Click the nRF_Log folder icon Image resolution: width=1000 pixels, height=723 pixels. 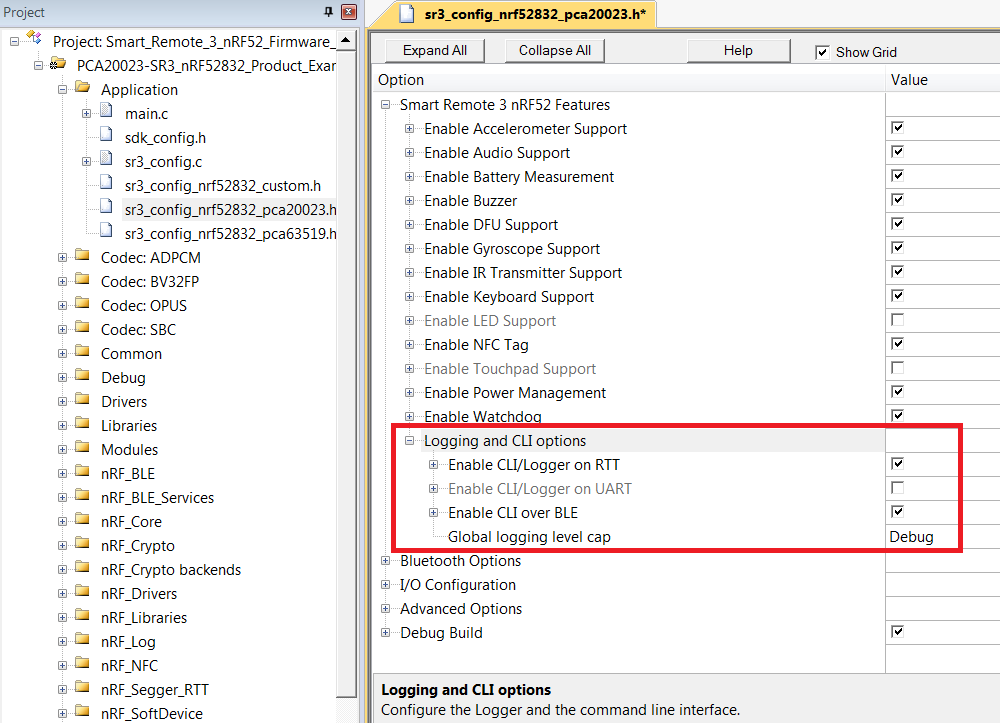click(82, 639)
